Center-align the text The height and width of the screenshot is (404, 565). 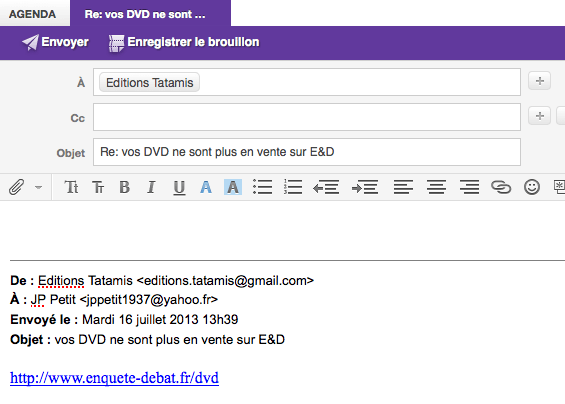click(436, 187)
